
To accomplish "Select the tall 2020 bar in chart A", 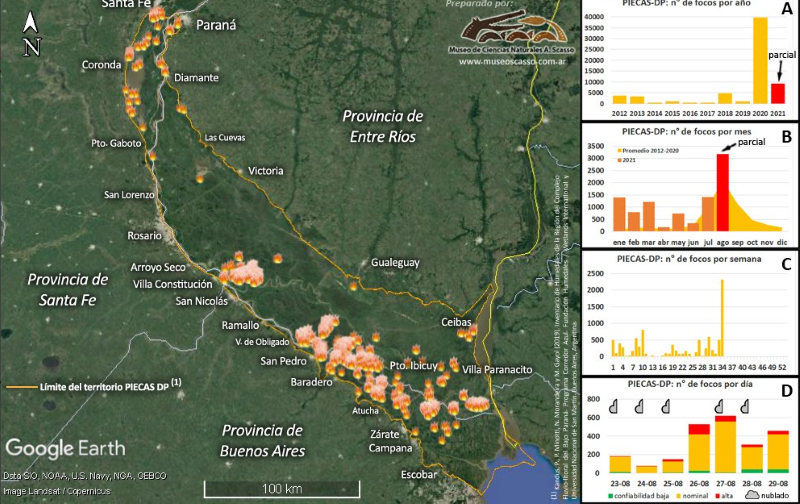I will click(761, 60).
